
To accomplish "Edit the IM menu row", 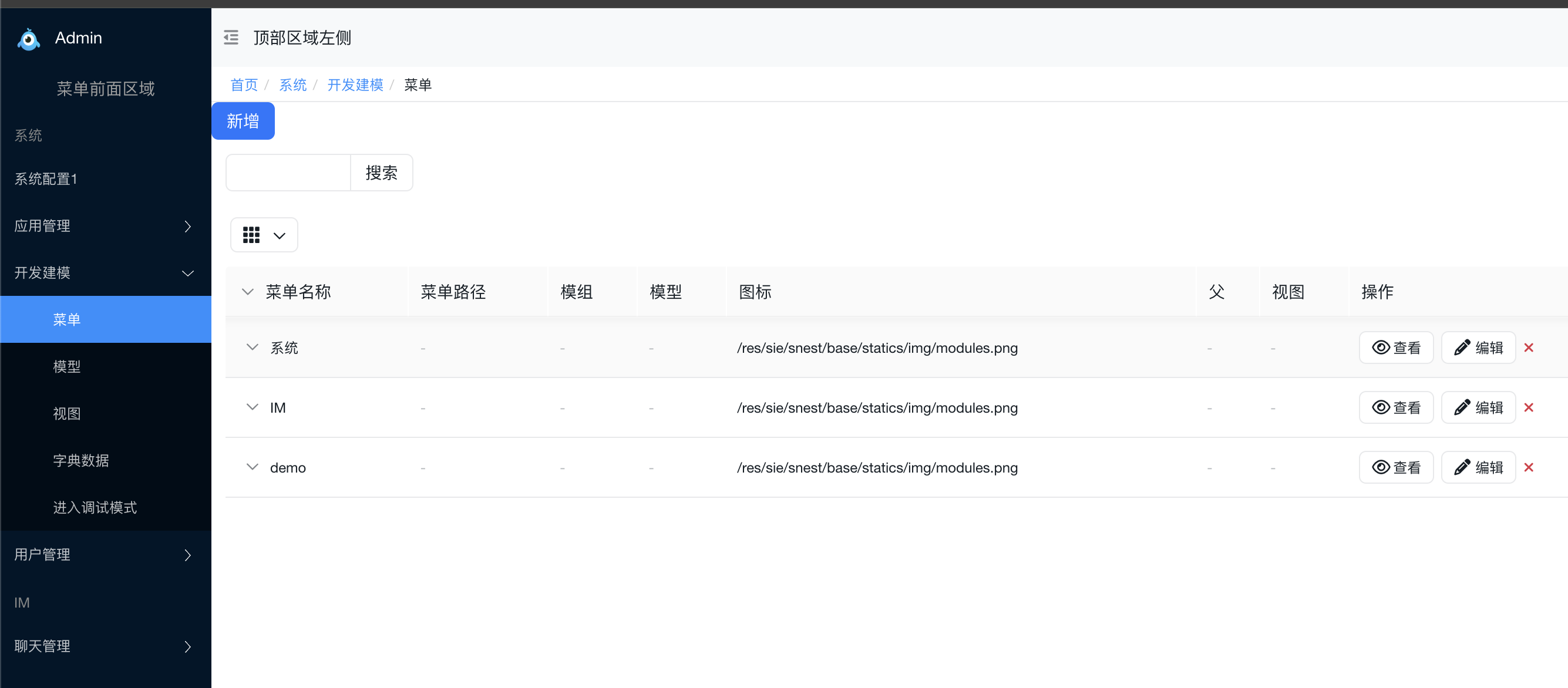I will [1478, 407].
